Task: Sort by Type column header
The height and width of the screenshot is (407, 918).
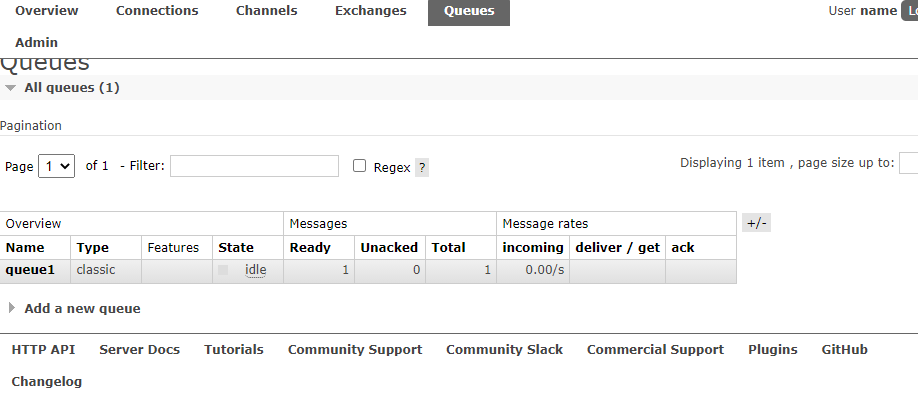Action: tap(93, 248)
